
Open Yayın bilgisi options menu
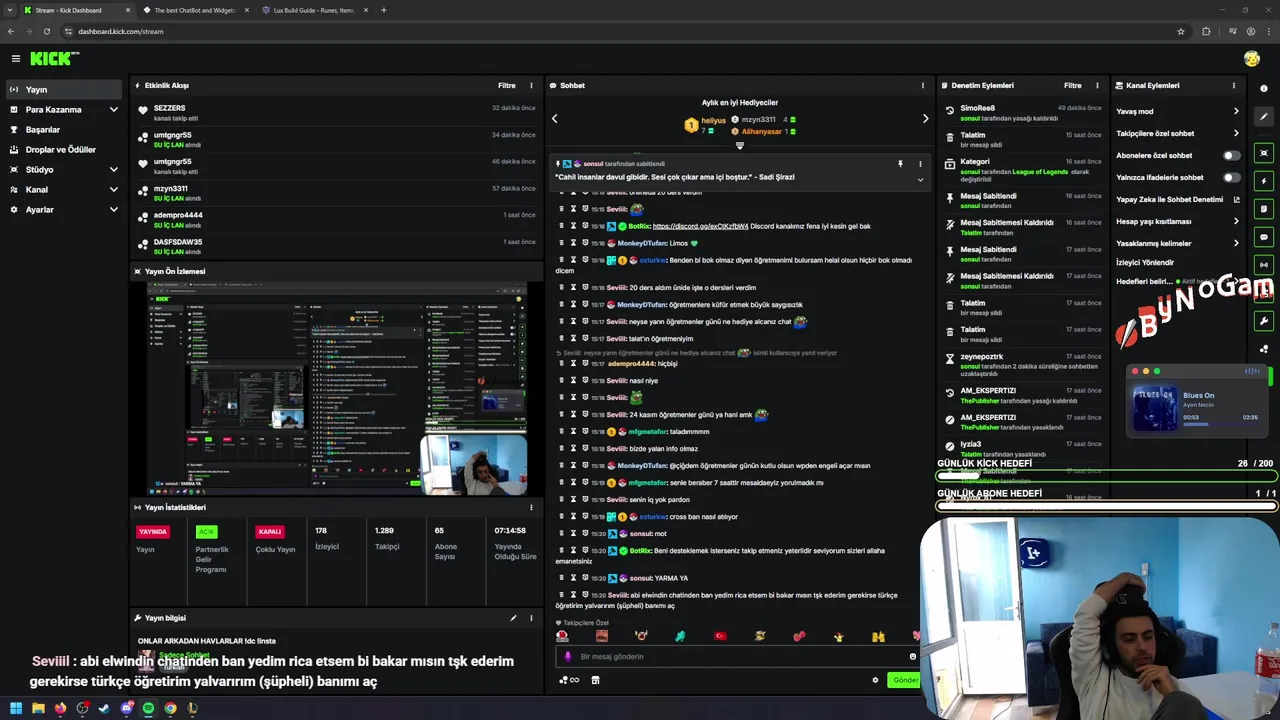pyautogui.click(x=531, y=618)
